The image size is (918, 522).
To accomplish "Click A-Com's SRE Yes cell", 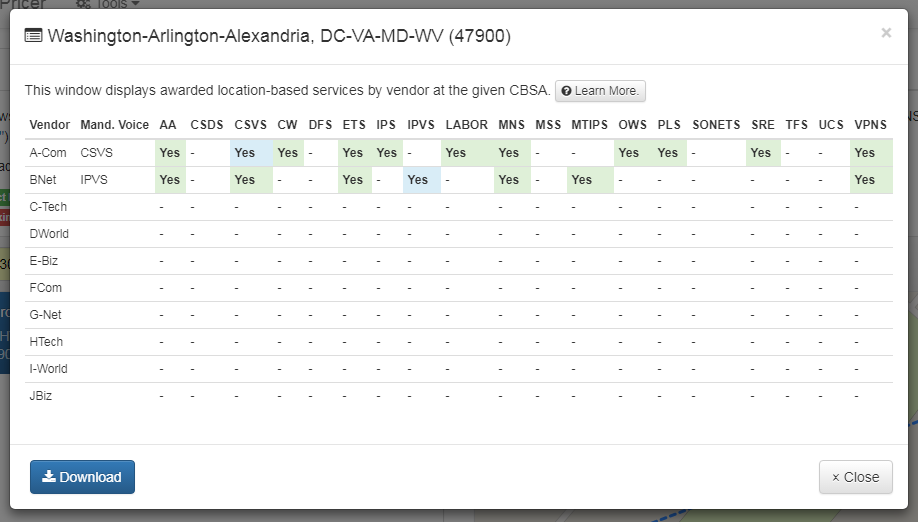I will [762, 153].
